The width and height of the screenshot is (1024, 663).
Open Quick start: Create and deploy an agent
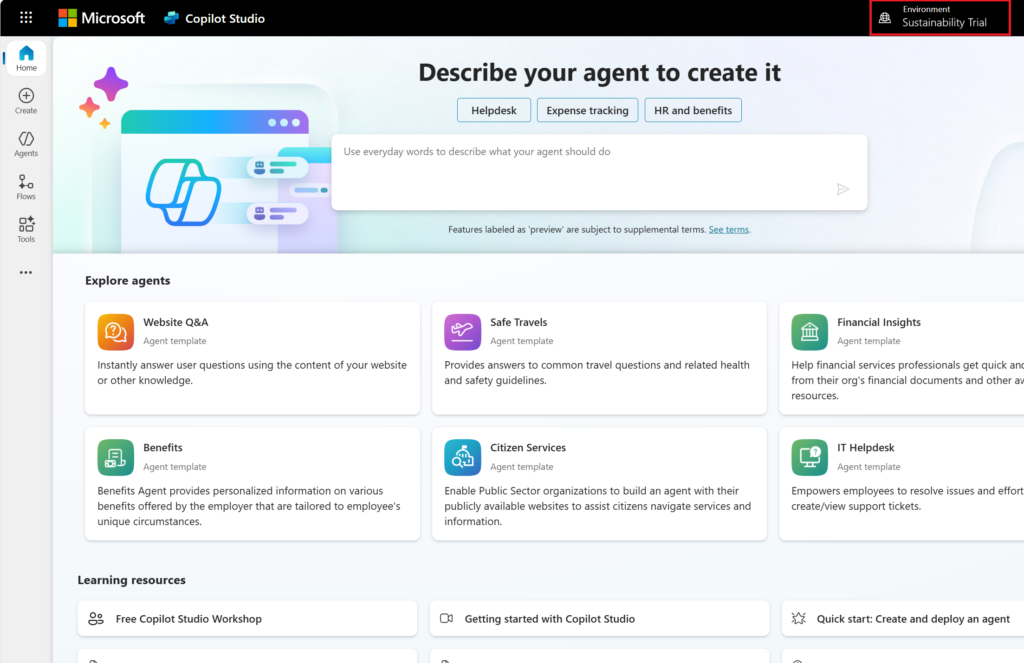tap(903, 619)
